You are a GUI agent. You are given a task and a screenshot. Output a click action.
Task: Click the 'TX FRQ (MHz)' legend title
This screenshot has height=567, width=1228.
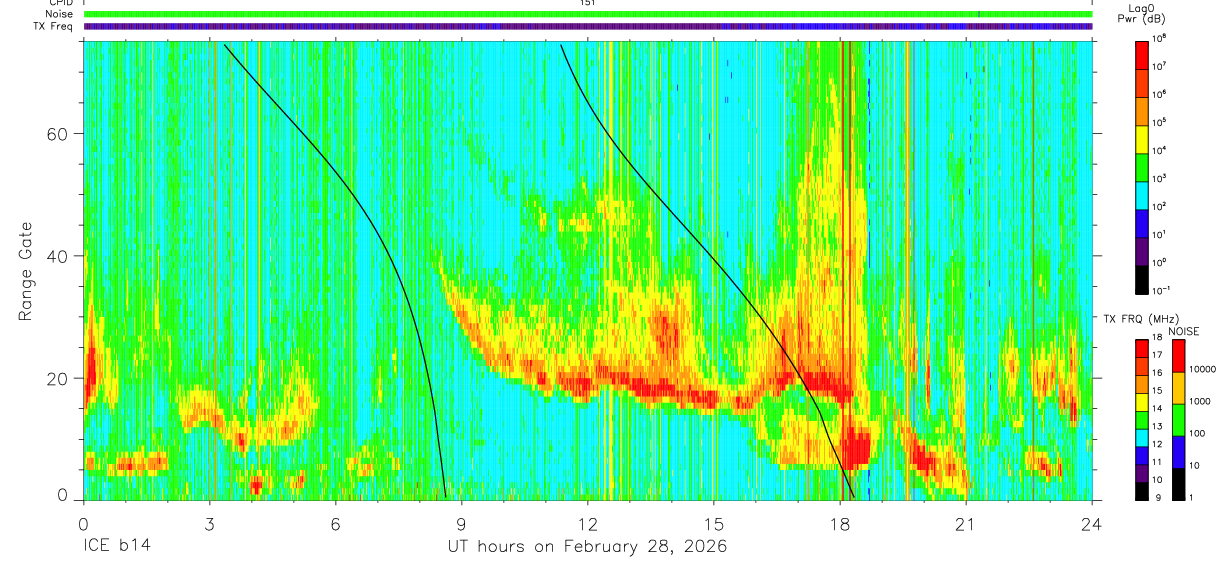[x=1141, y=319]
